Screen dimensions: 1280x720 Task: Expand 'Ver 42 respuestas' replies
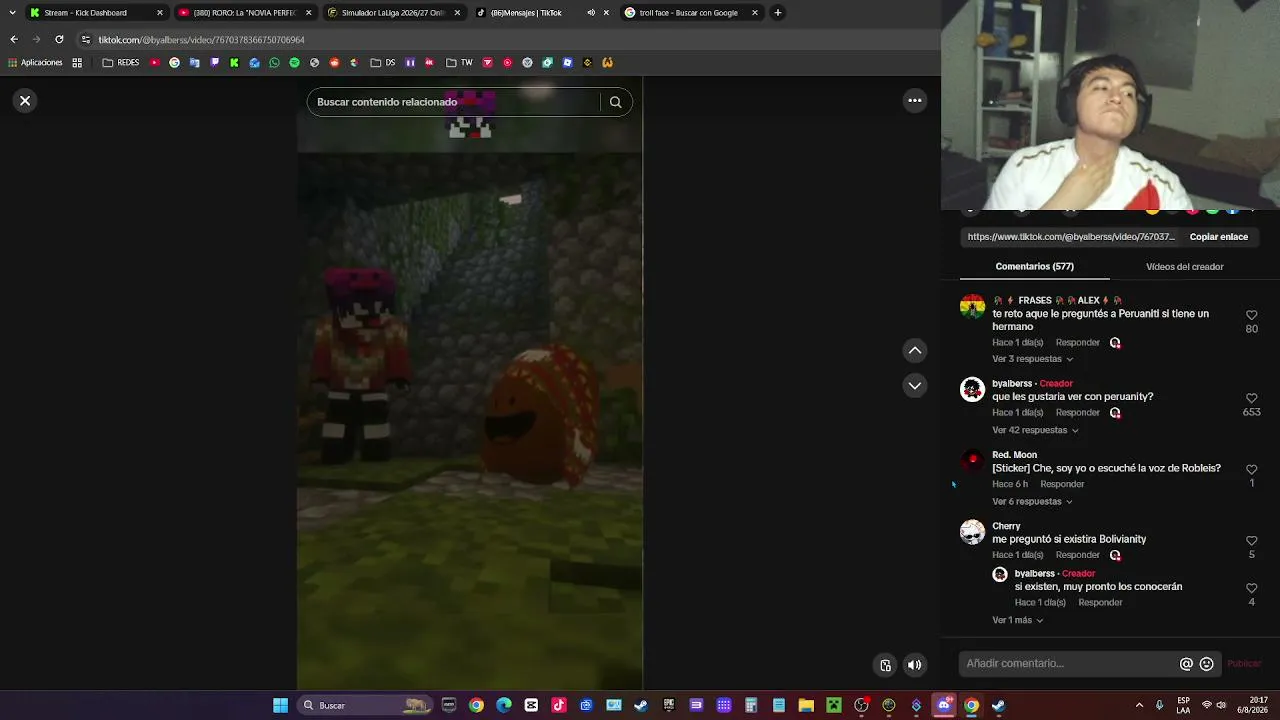[x=1035, y=430]
